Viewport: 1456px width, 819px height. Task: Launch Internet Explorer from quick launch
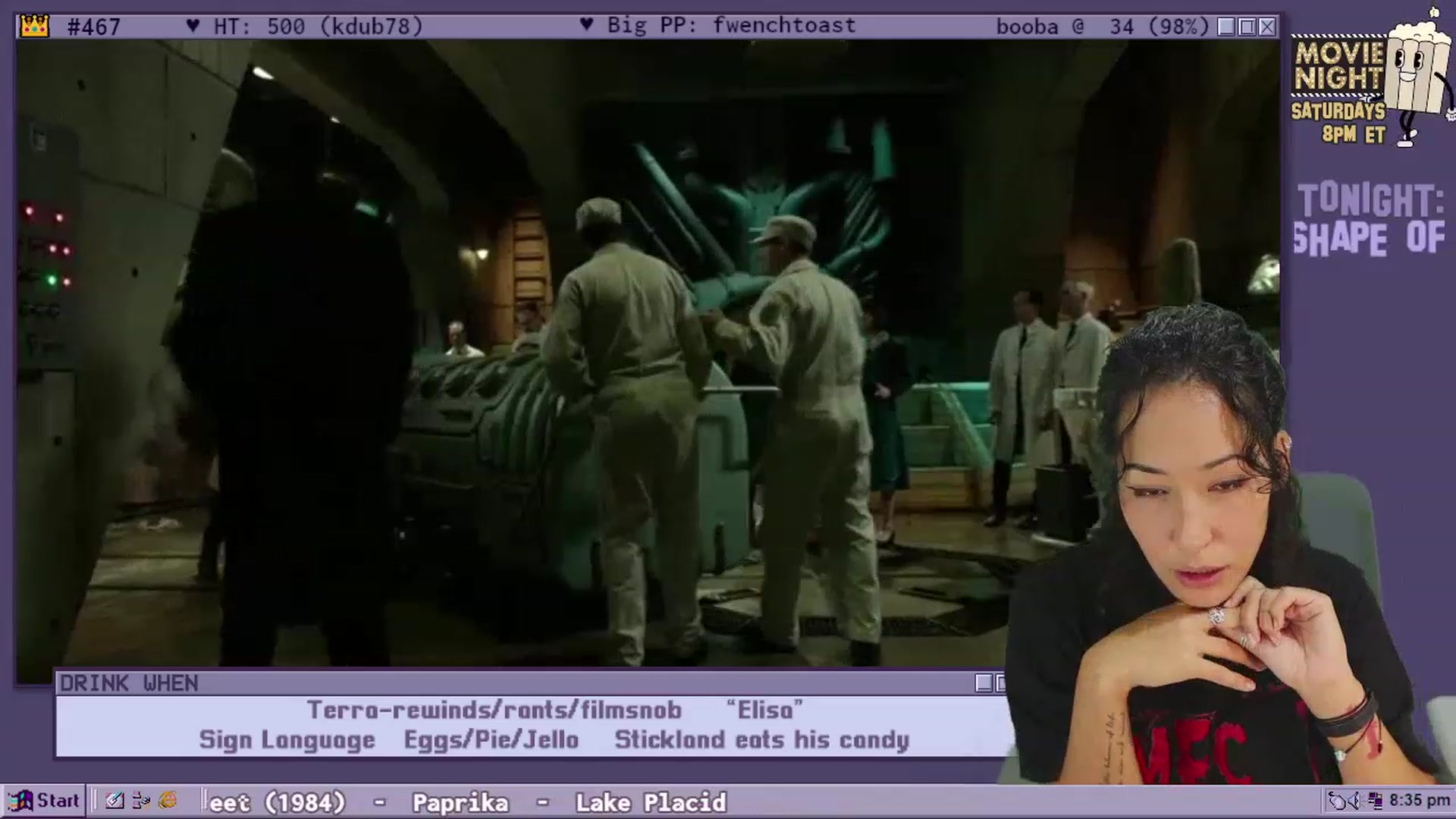(x=168, y=801)
